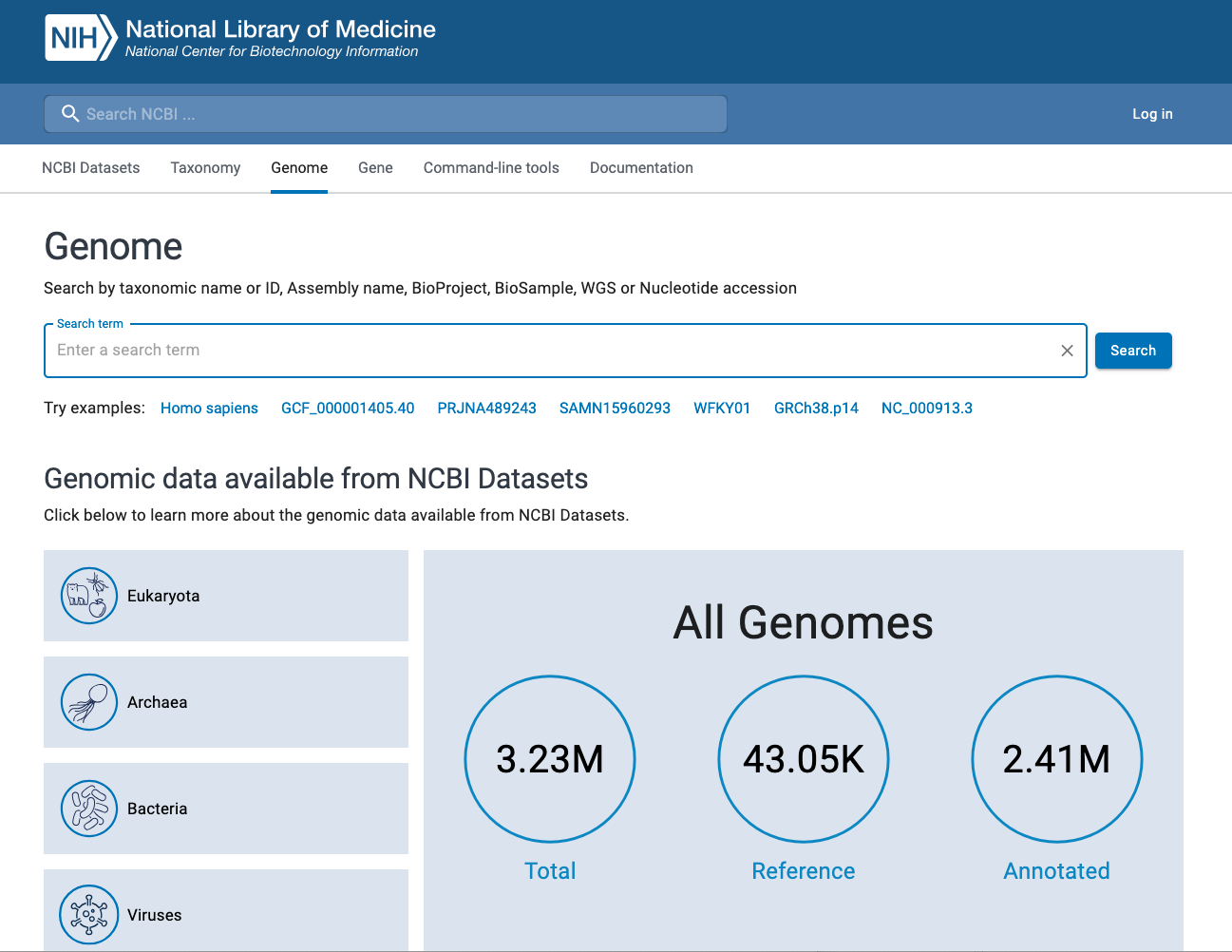Try the Homo sapiens example
This screenshot has height=952, width=1232.
click(x=209, y=409)
